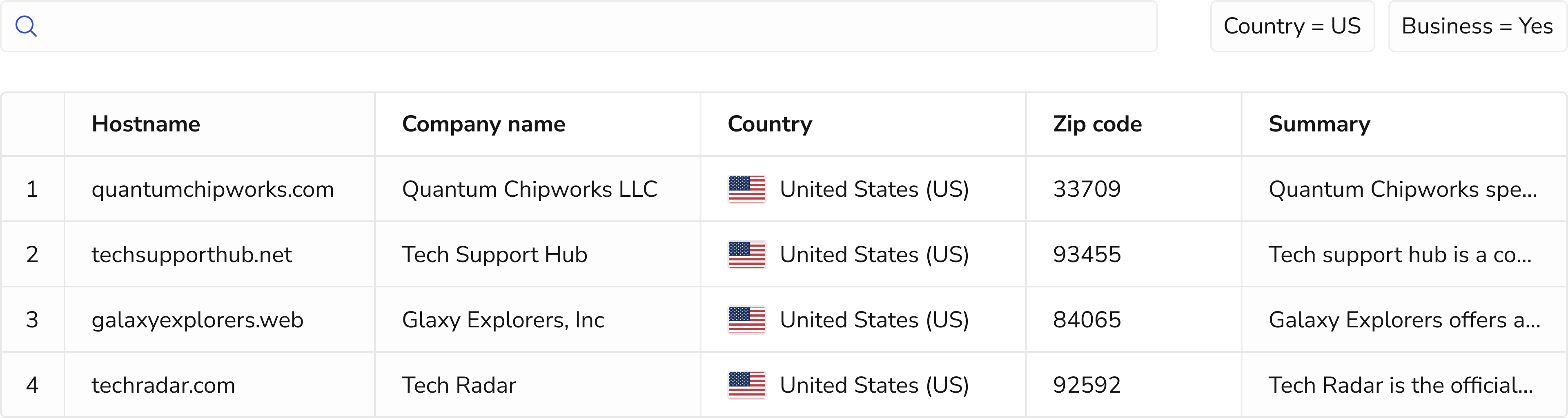This screenshot has width=1568, height=418.
Task: Click the US flag in row 1
Action: click(x=746, y=189)
